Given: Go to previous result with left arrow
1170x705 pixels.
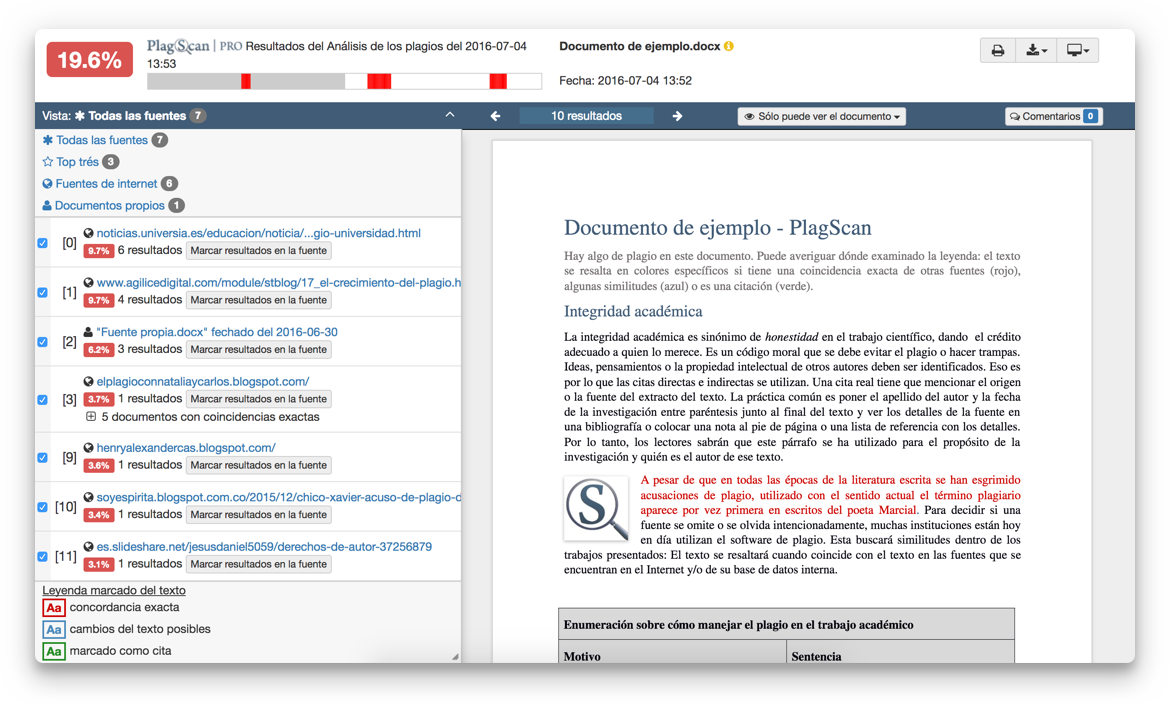Looking at the screenshot, I should 495,116.
